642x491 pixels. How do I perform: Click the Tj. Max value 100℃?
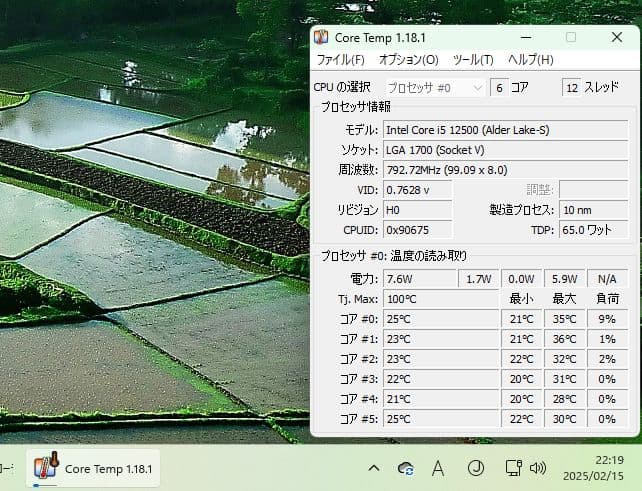point(441,299)
